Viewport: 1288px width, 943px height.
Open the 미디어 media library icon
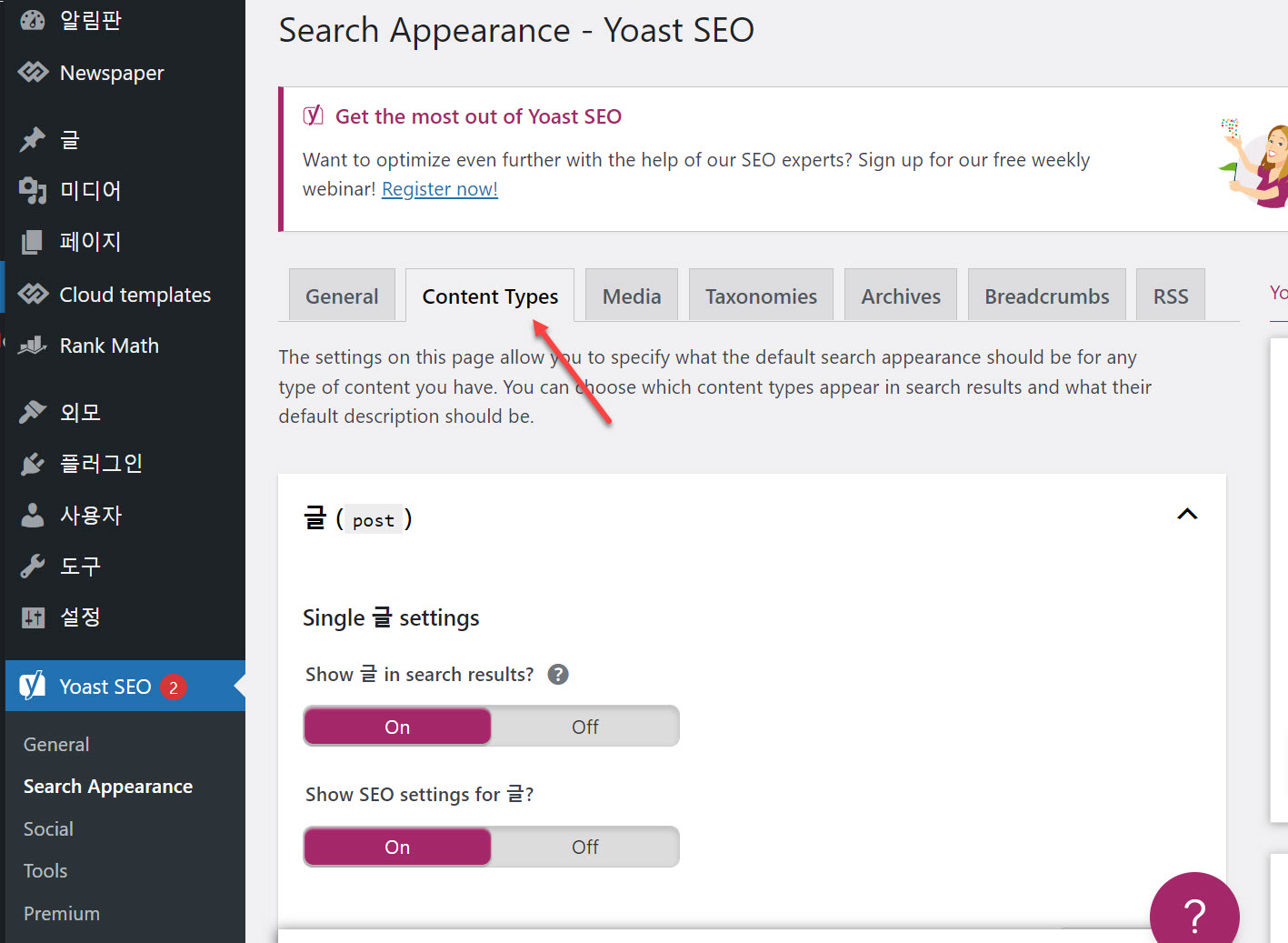coord(33,190)
